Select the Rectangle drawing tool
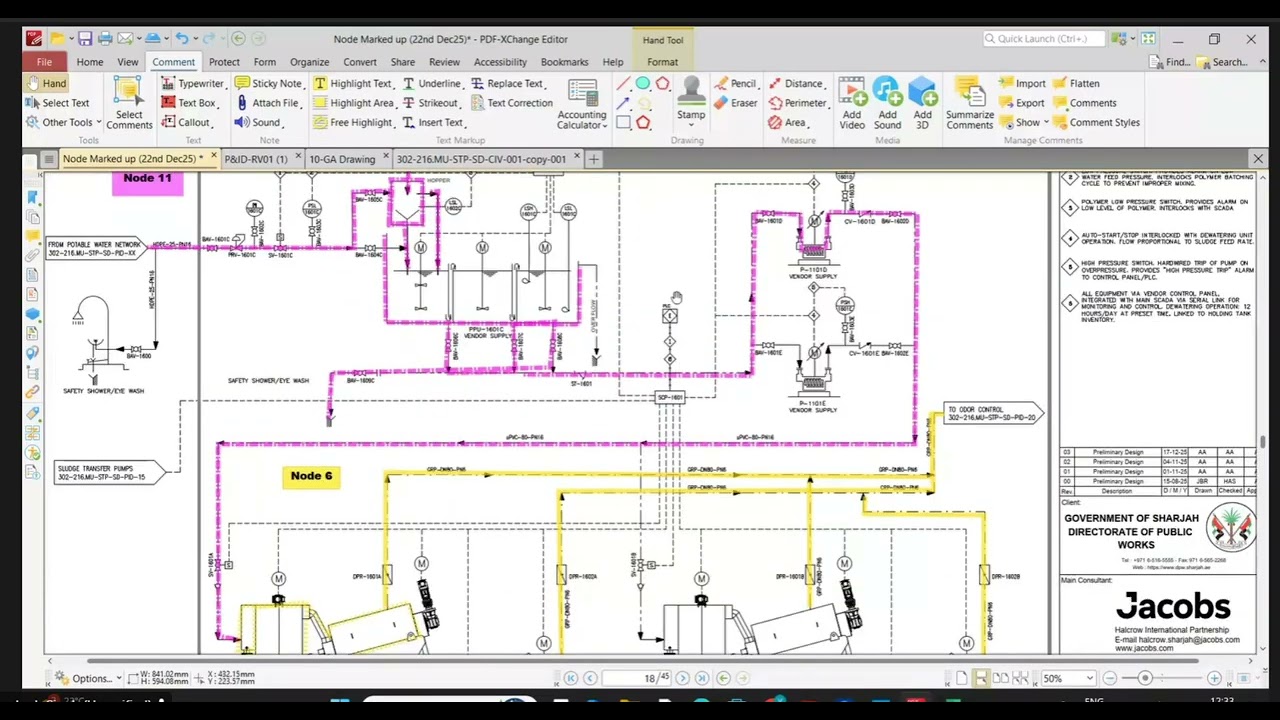This screenshot has width=1280, height=720. coord(623,122)
